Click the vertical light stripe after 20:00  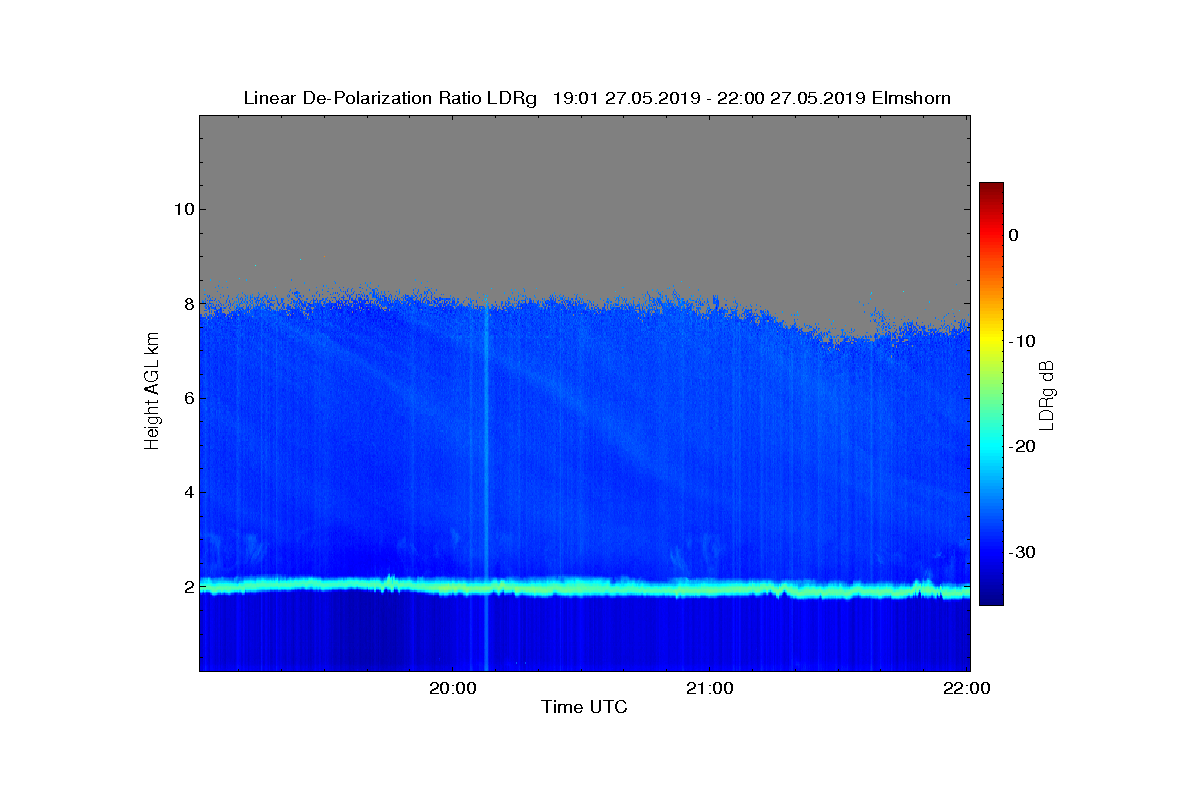click(x=487, y=488)
